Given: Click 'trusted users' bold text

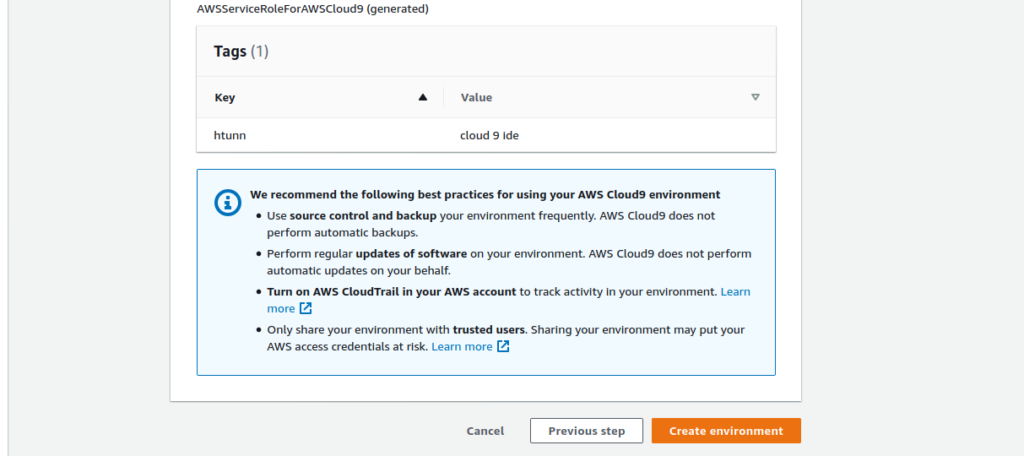Looking at the screenshot, I should pyautogui.click(x=489, y=330).
